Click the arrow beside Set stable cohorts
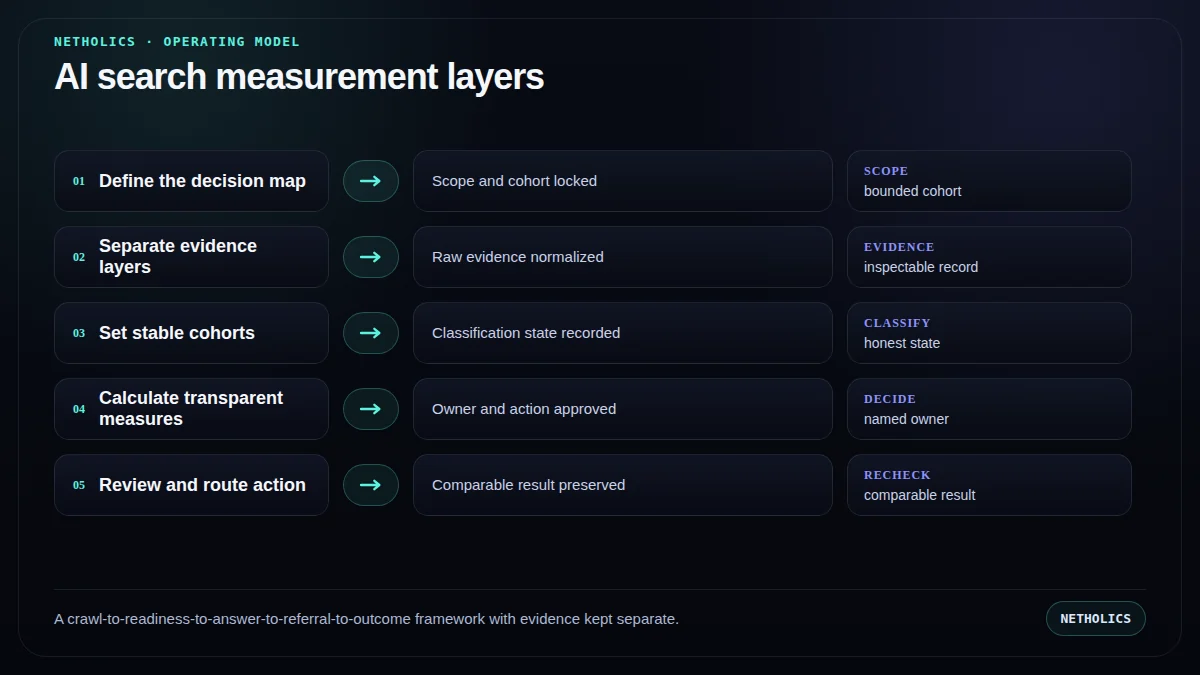 (371, 333)
